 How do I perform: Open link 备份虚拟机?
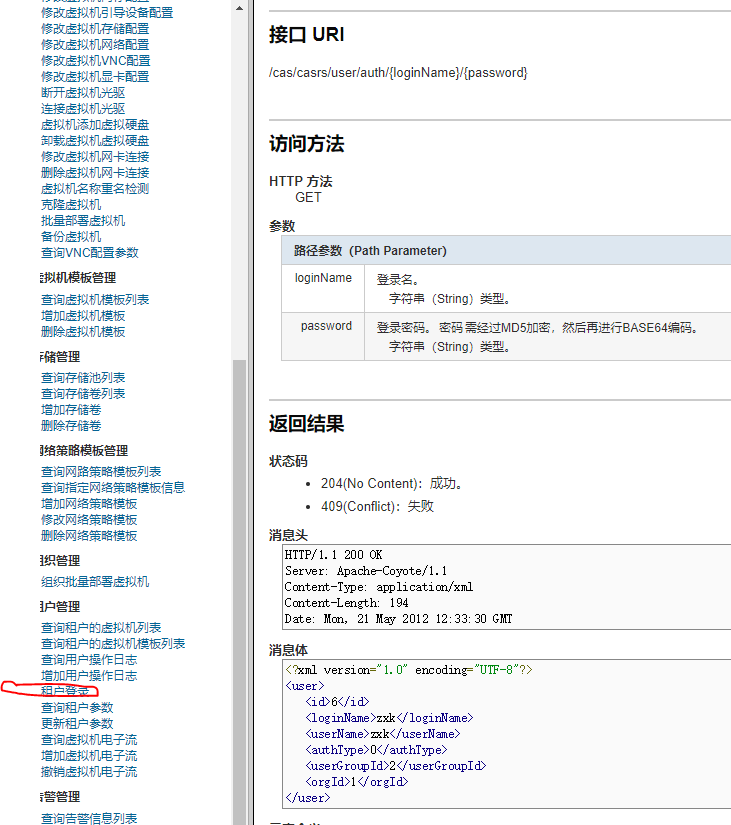pyautogui.click(x=71, y=237)
